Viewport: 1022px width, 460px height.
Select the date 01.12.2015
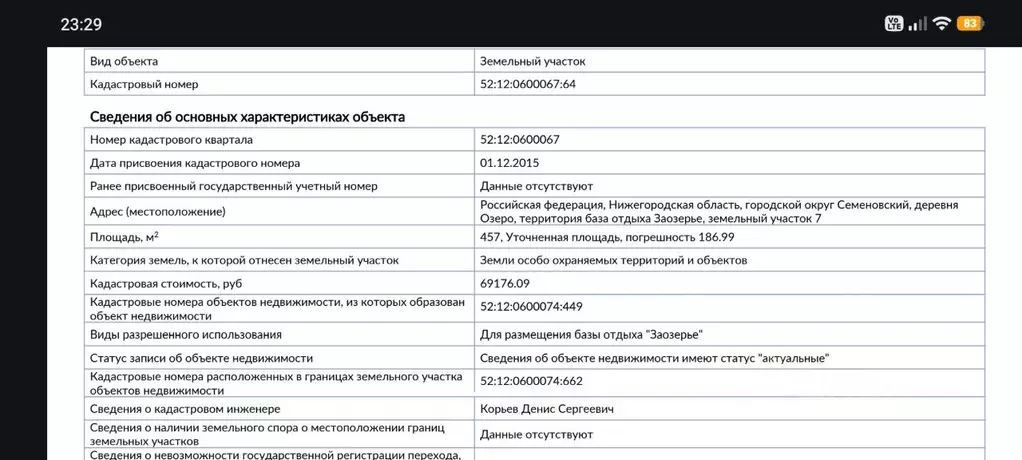(x=510, y=163)
